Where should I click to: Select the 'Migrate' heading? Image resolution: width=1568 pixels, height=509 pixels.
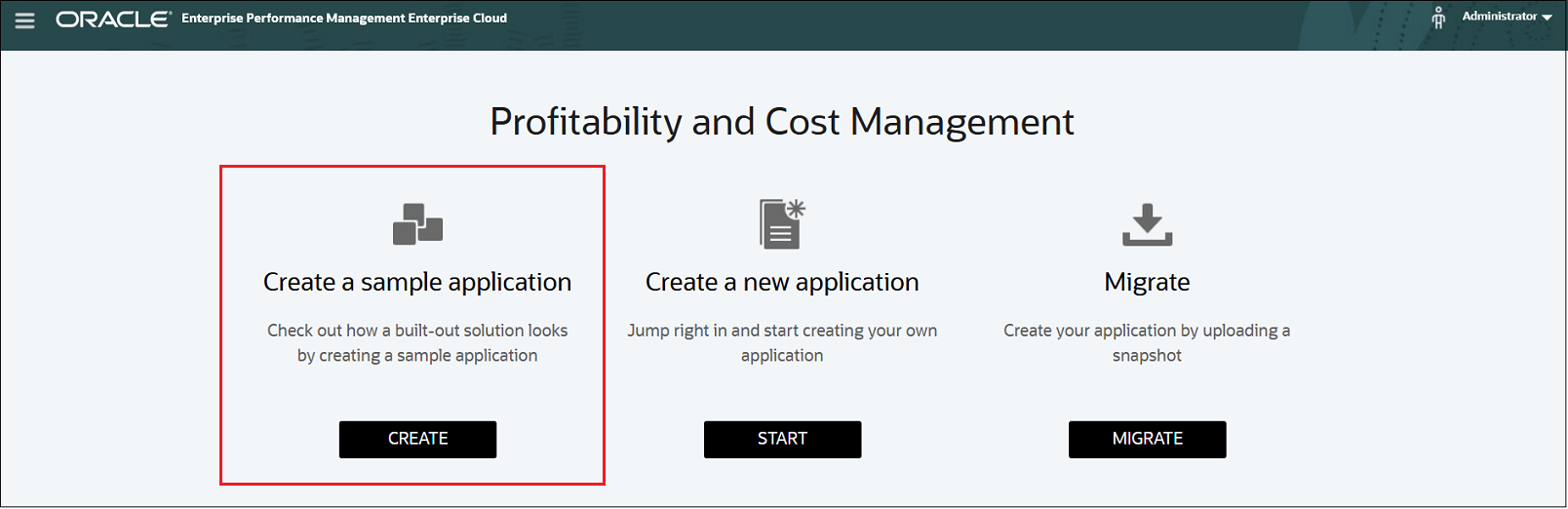point(1147,282)
